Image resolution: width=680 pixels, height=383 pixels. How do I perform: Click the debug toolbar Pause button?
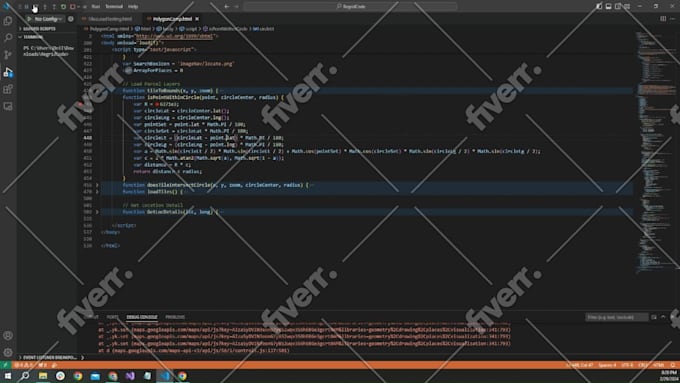pyautogui.click(x=27, y=7)
